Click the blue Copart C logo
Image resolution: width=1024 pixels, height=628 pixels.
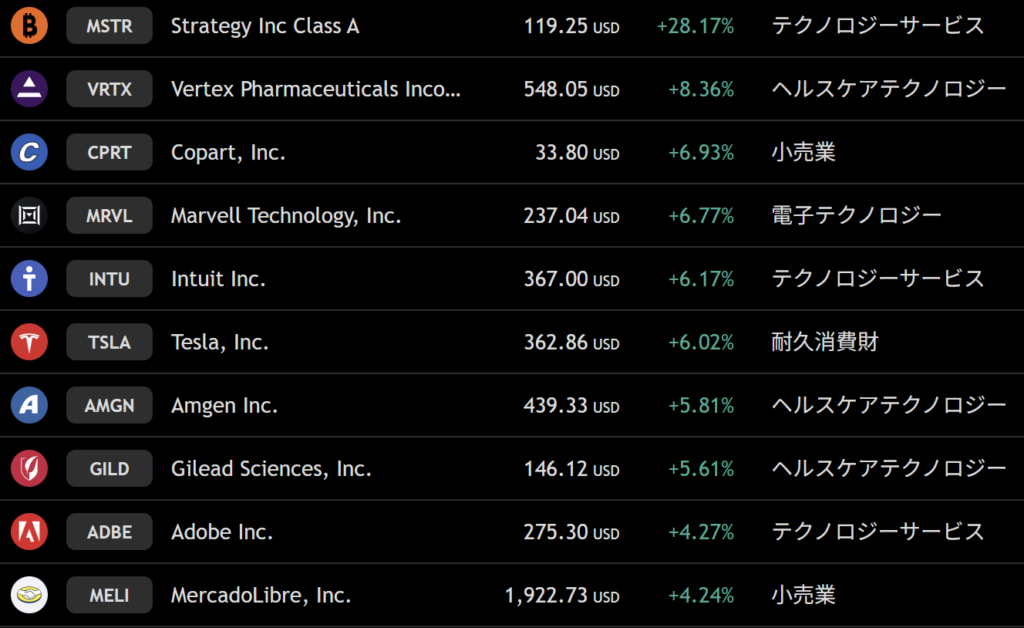pyautogui.click(x=29, y=152)
